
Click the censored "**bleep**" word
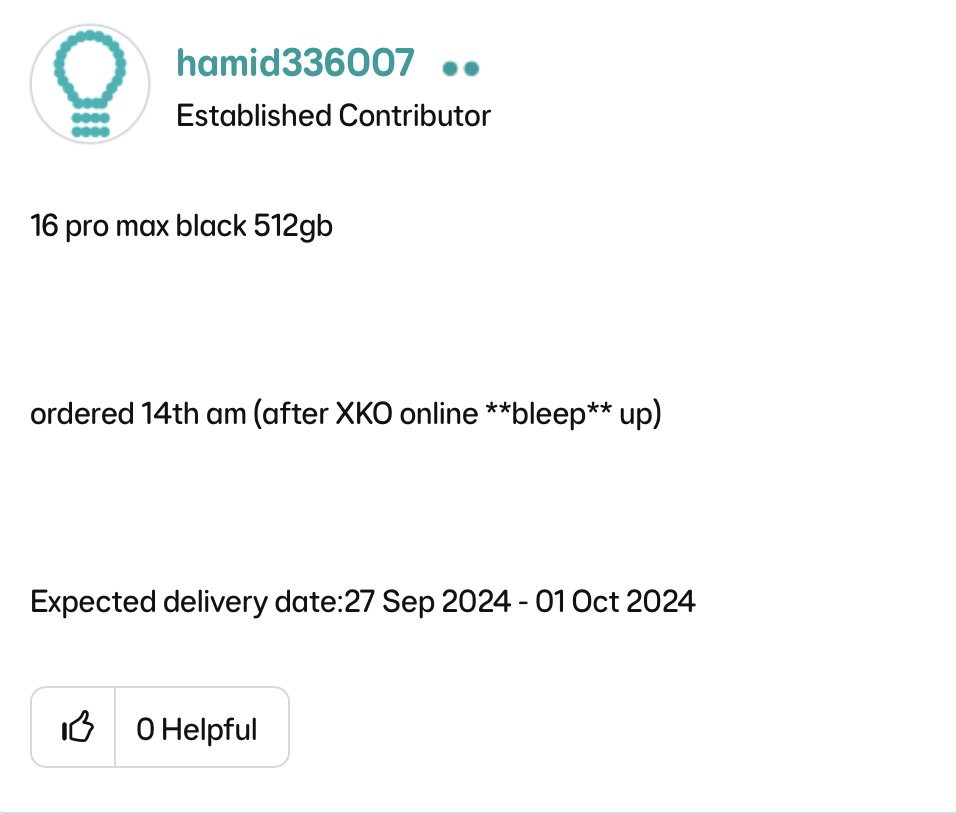coord(549,414)
